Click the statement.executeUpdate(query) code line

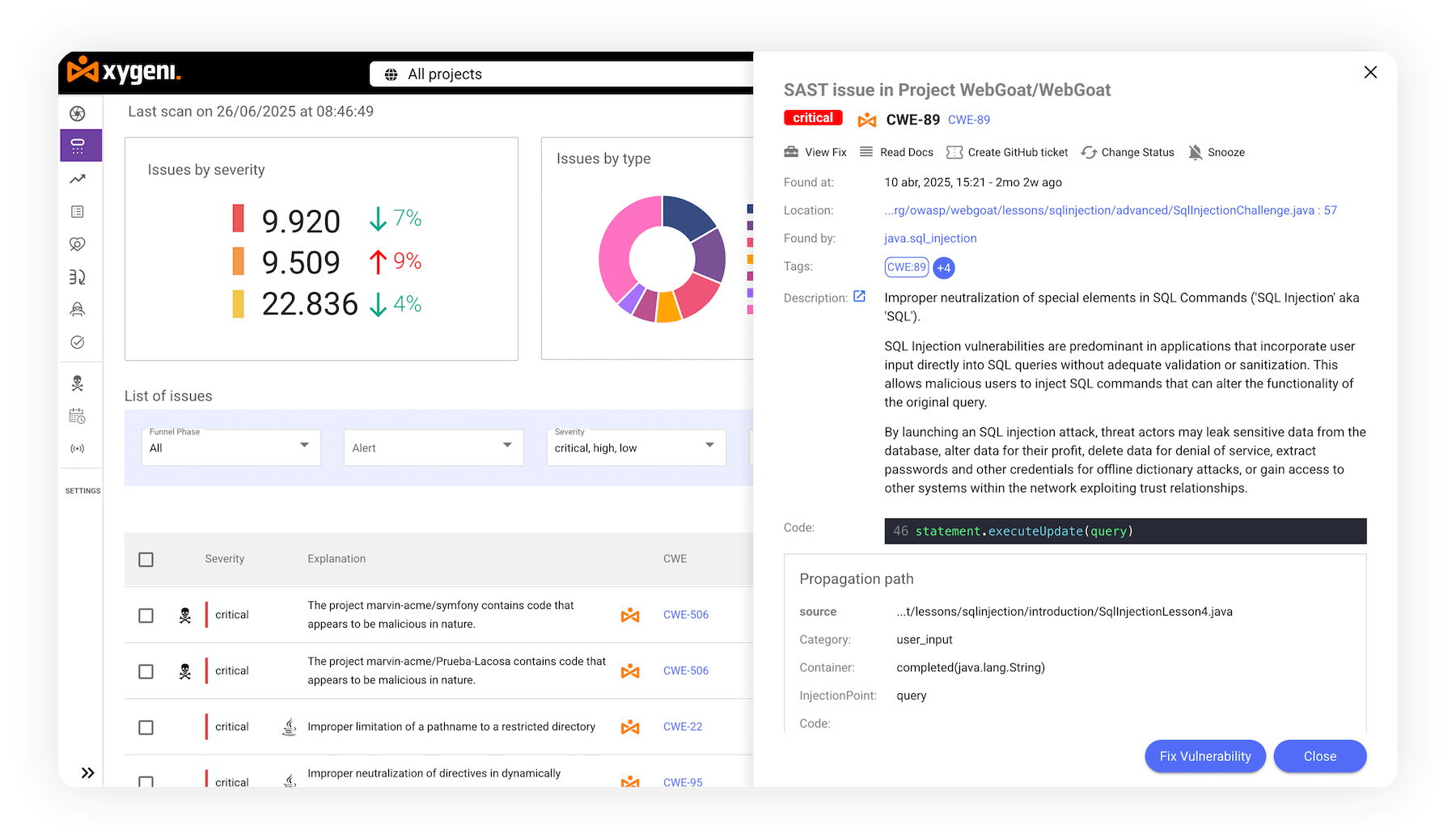(x=1125, y=531)
